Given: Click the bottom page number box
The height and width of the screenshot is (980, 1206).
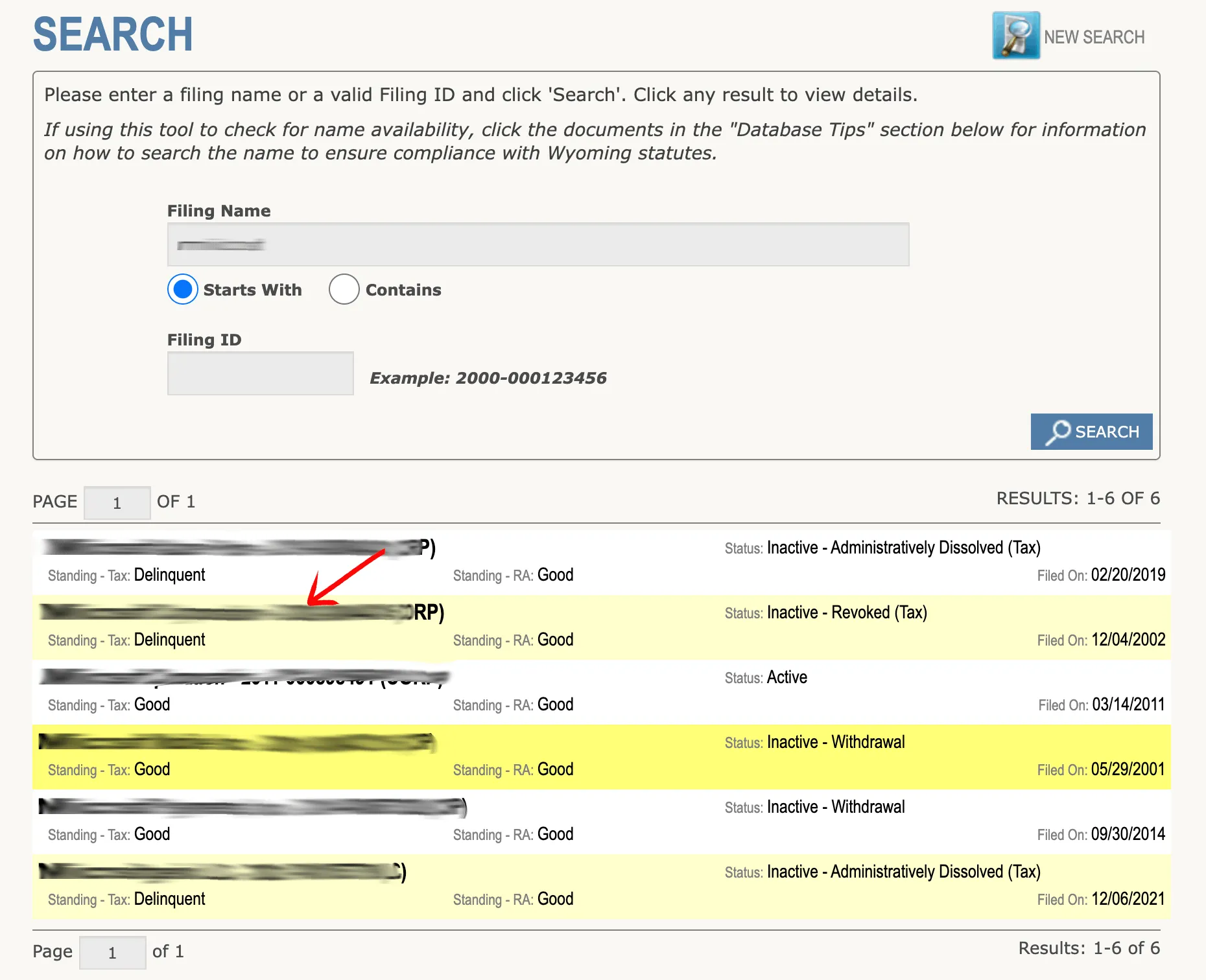Looking at the screenshot, I should tap(113, 953).
